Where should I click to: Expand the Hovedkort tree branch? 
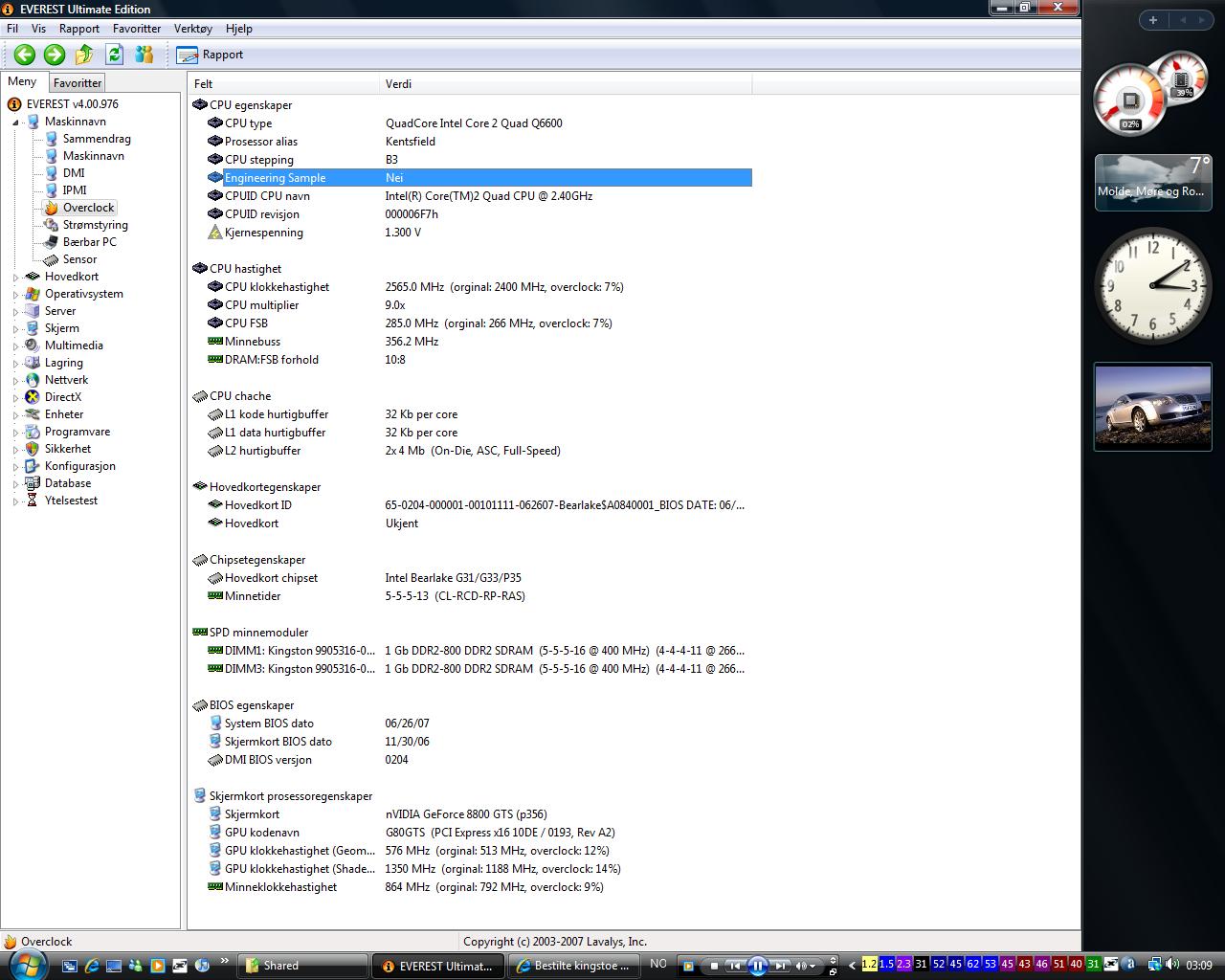tap(16, 278)
